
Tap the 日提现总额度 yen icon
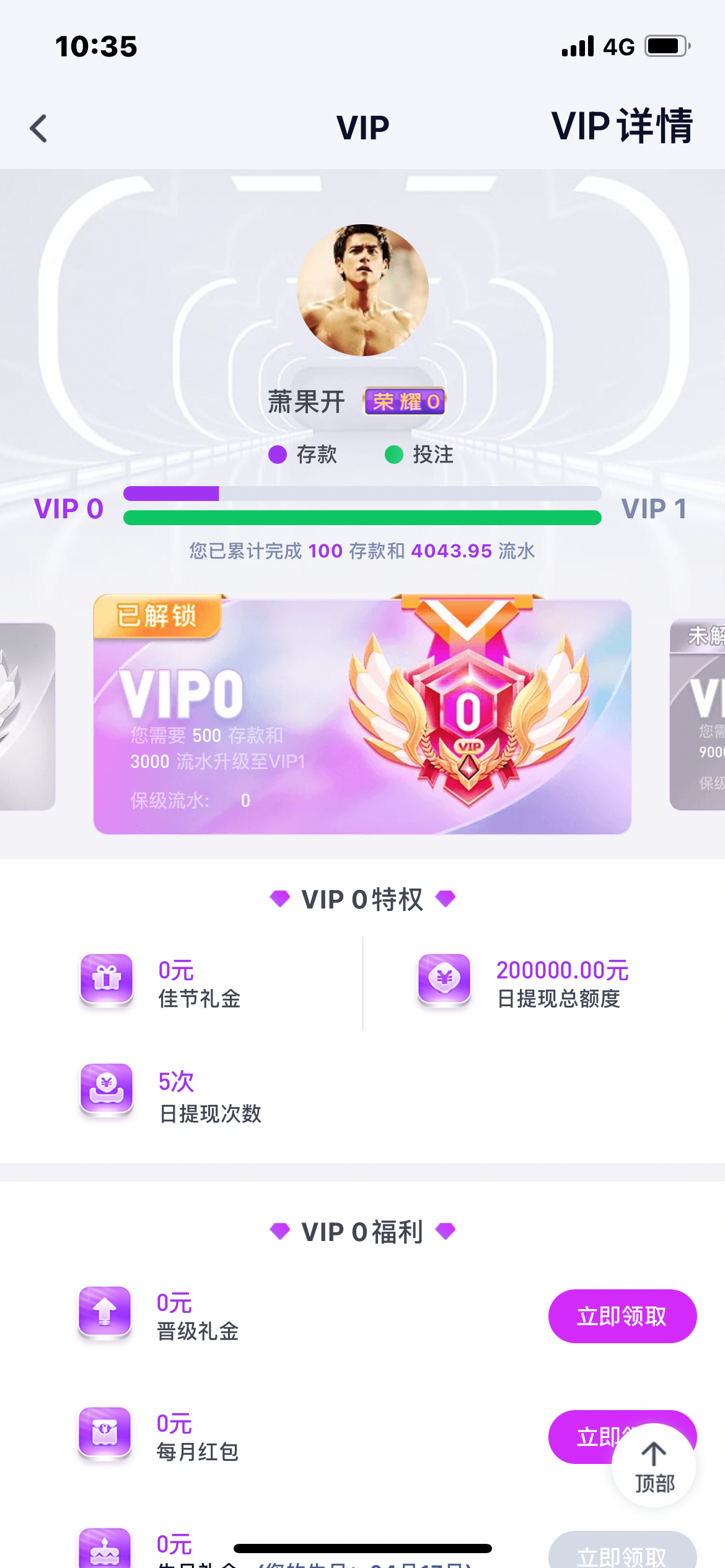[444, 980]
